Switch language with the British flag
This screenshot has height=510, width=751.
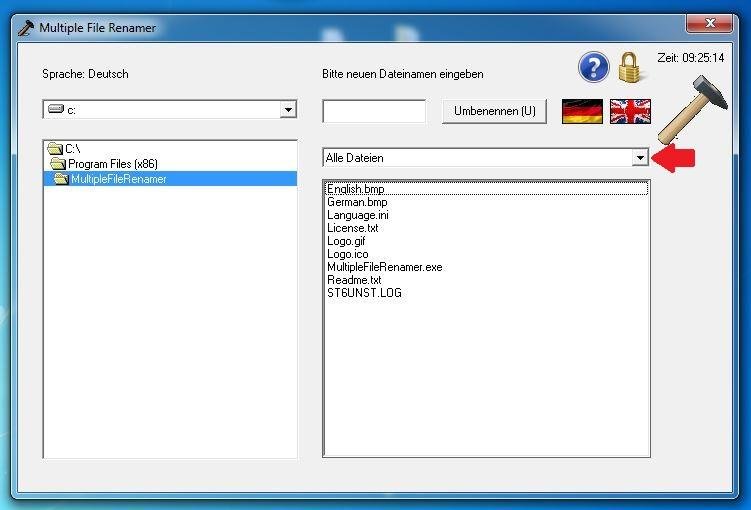coord(630,111)
